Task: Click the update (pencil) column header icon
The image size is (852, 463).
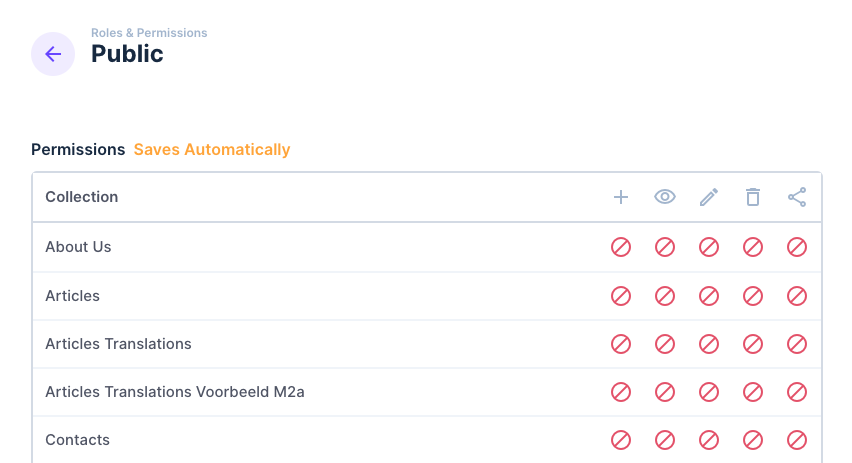Action: [709, 197]
